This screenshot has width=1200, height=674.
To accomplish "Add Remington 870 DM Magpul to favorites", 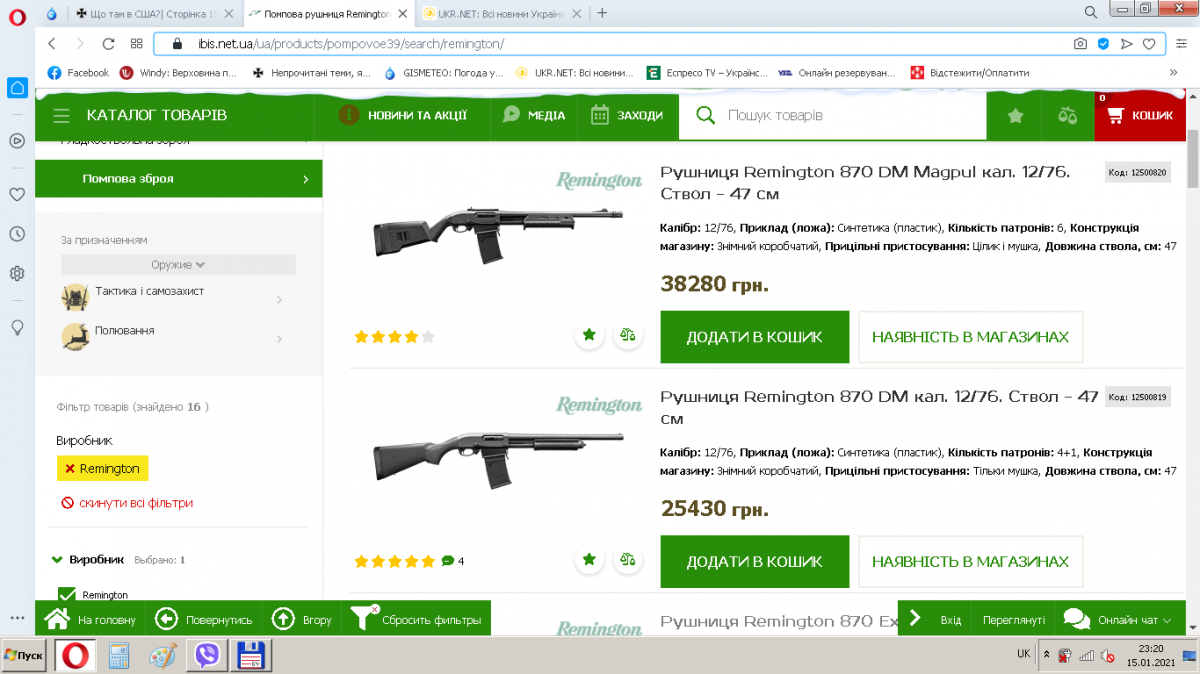I will coord(589,335).
